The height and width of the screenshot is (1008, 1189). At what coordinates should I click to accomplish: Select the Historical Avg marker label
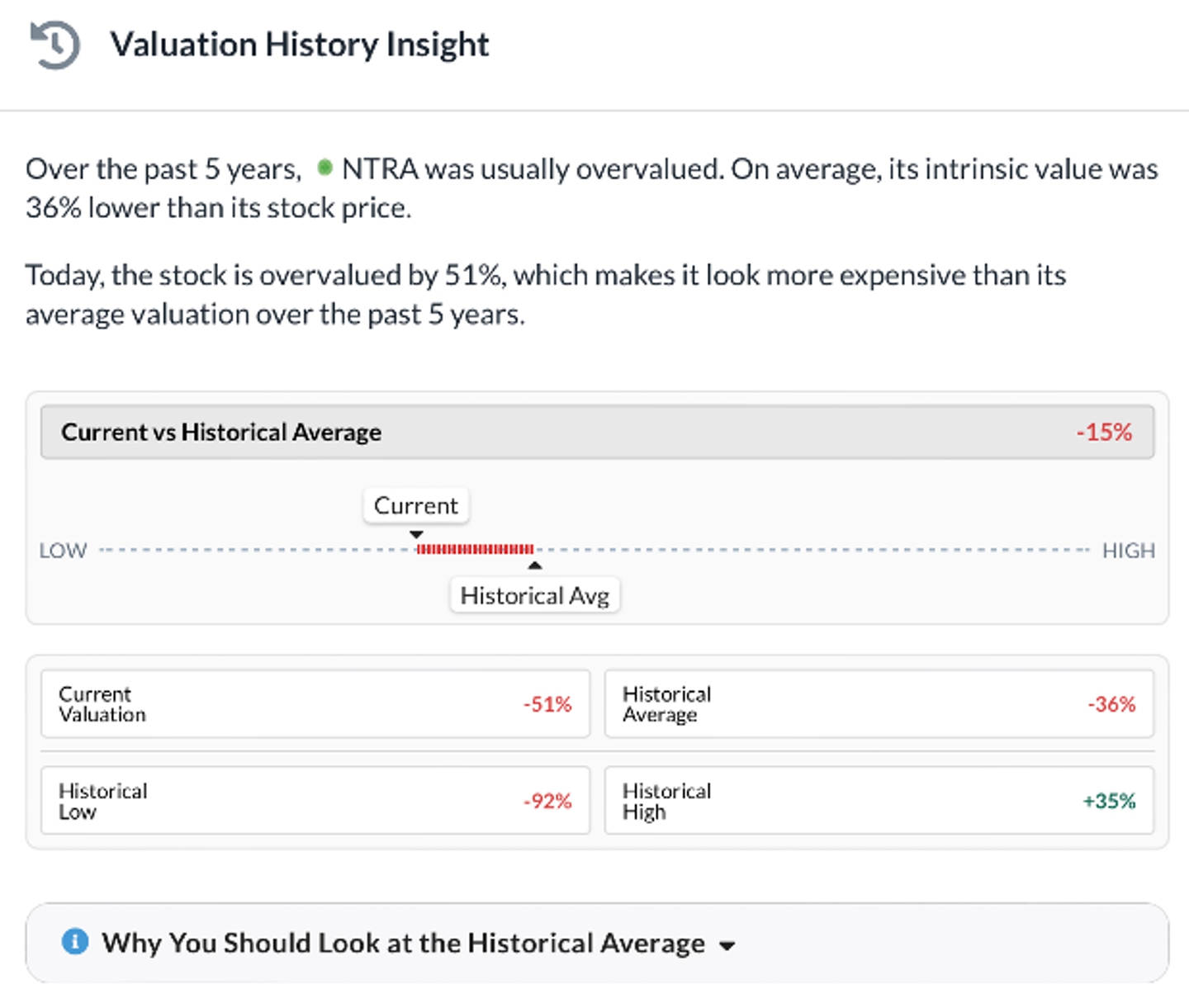point(535,595)
